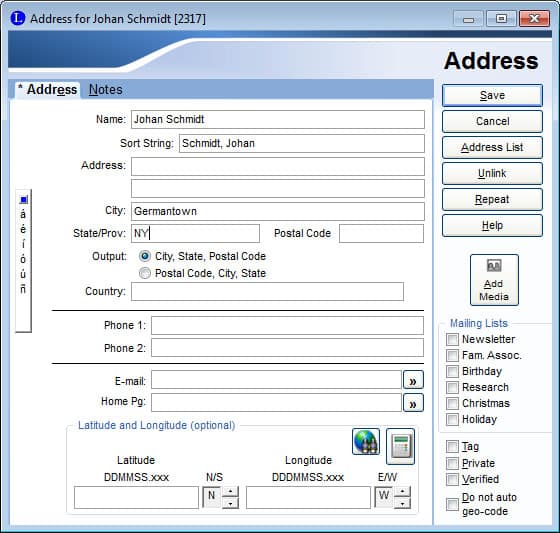Click the Name field with Johan Schmidt
The height and width of the screenshot is (533, 560).
point(278,119)
